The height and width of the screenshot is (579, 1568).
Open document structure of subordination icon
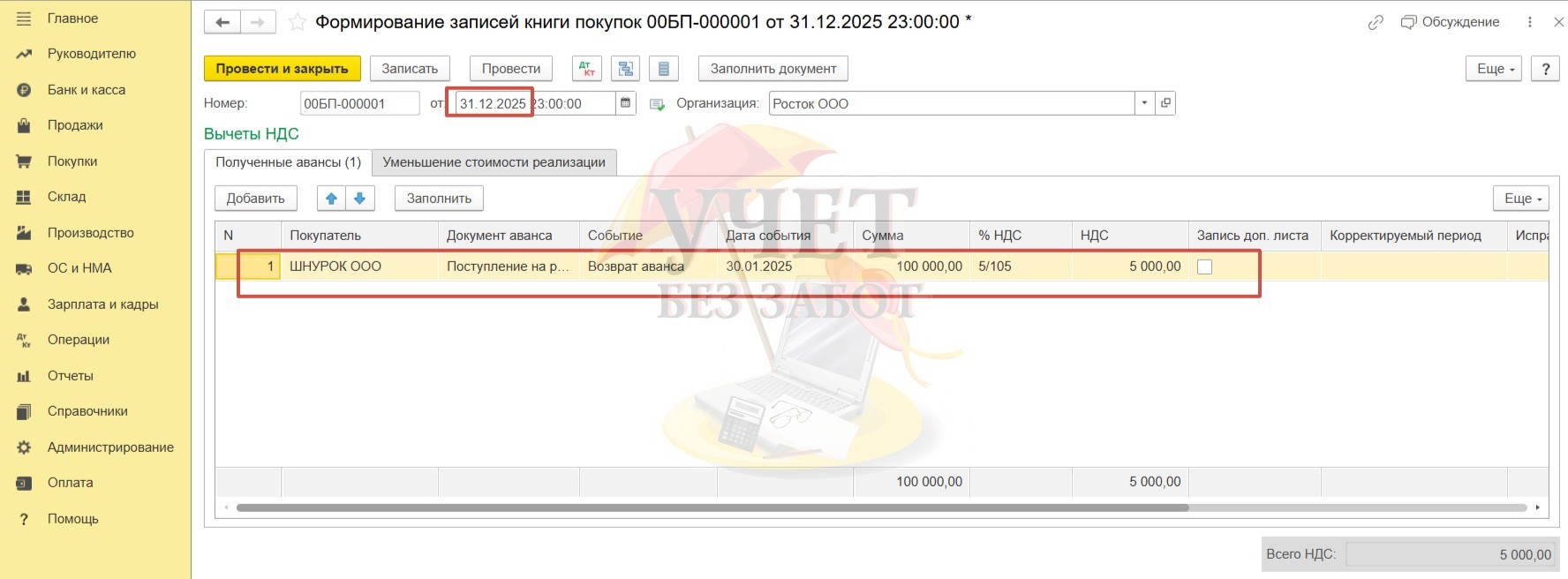pyautogui.click(x=626, y=69)
